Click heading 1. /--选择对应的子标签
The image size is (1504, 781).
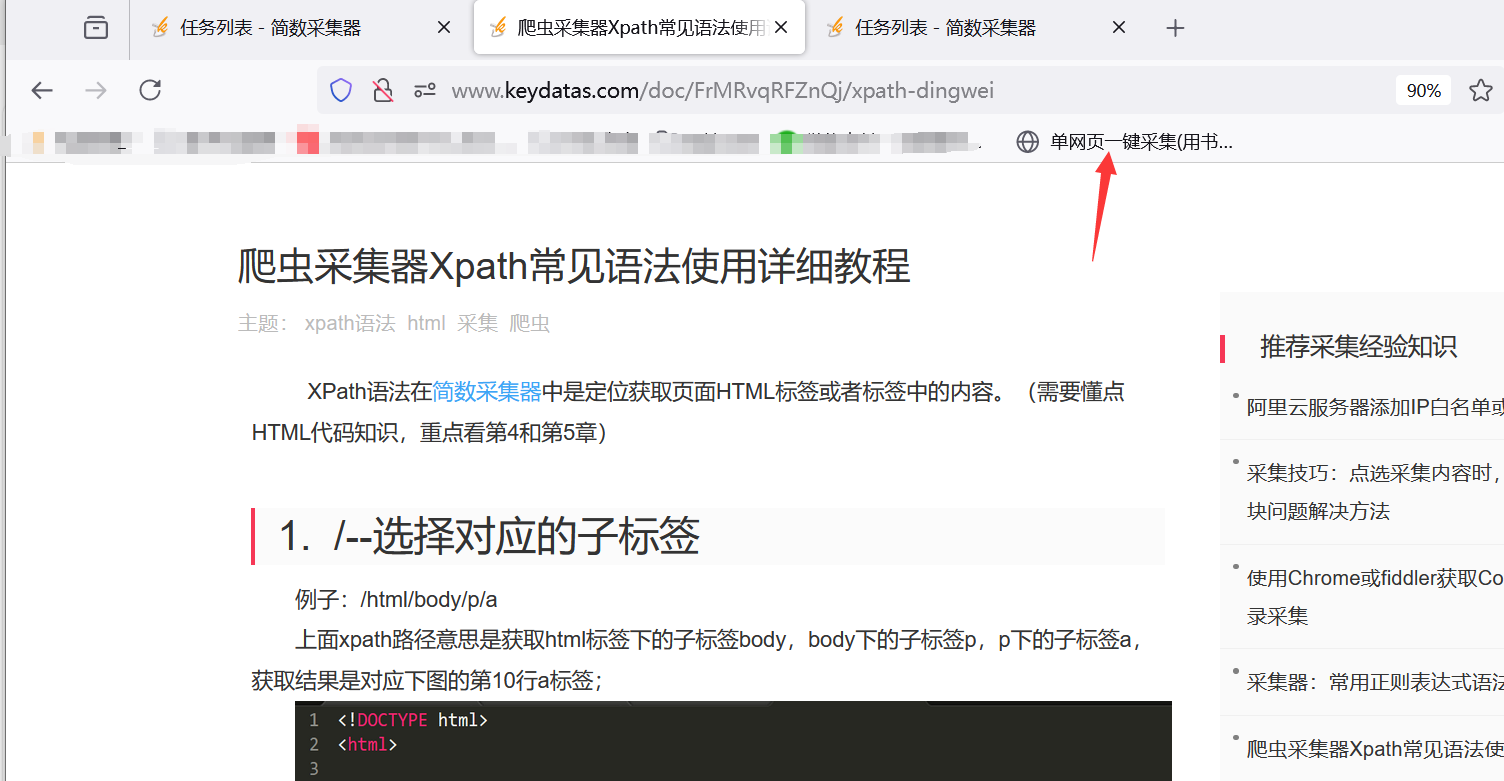click(x=489, y=537)
